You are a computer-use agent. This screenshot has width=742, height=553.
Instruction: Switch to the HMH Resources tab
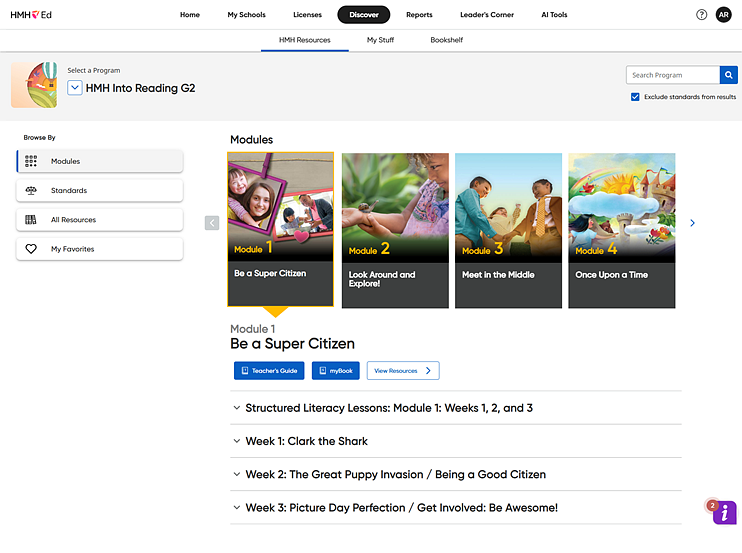pyautogui.click(x=305, y=40)
